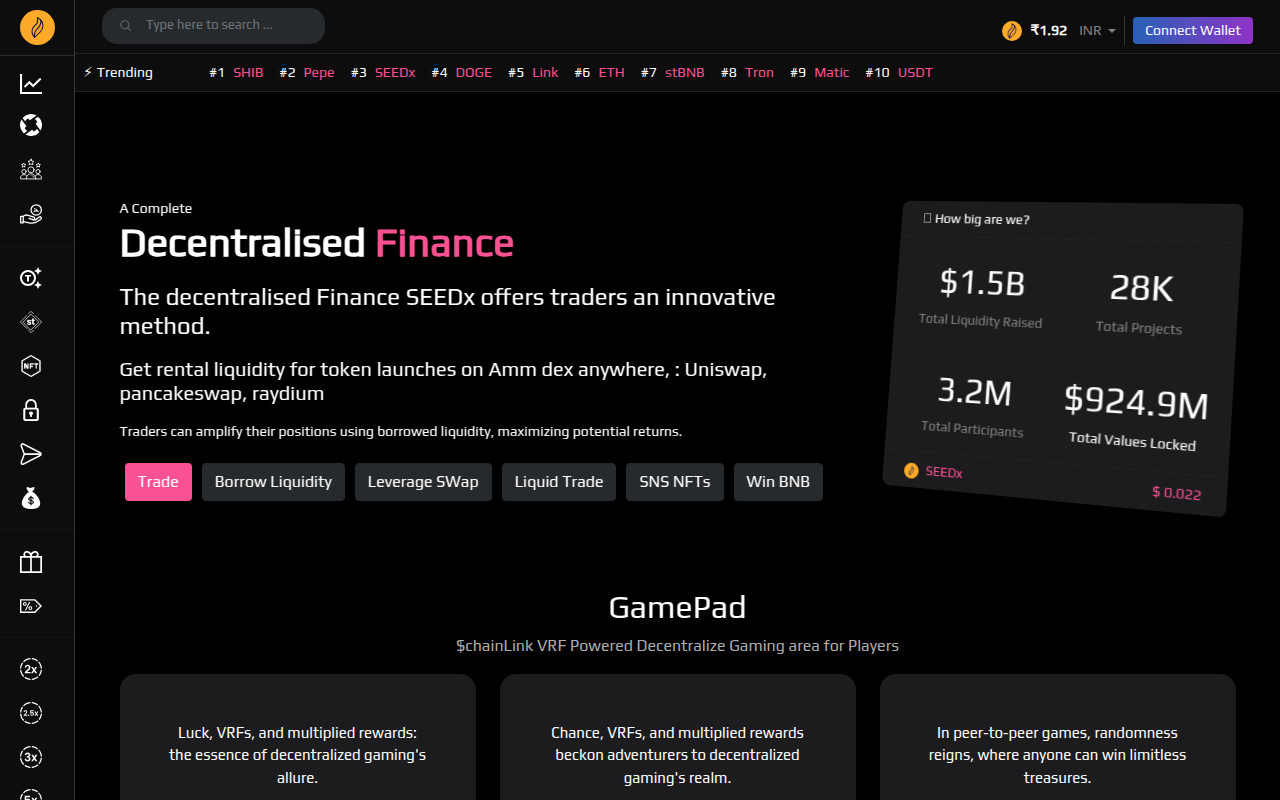This screenshot has width=1280, height=800.
Task: Open the token with sparkles sidebar icon
Action: pos(31,279)
